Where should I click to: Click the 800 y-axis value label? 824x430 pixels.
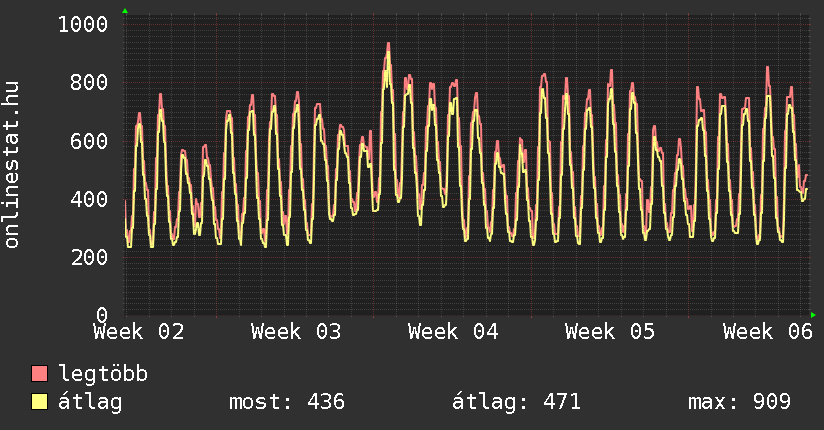[89, 82]
